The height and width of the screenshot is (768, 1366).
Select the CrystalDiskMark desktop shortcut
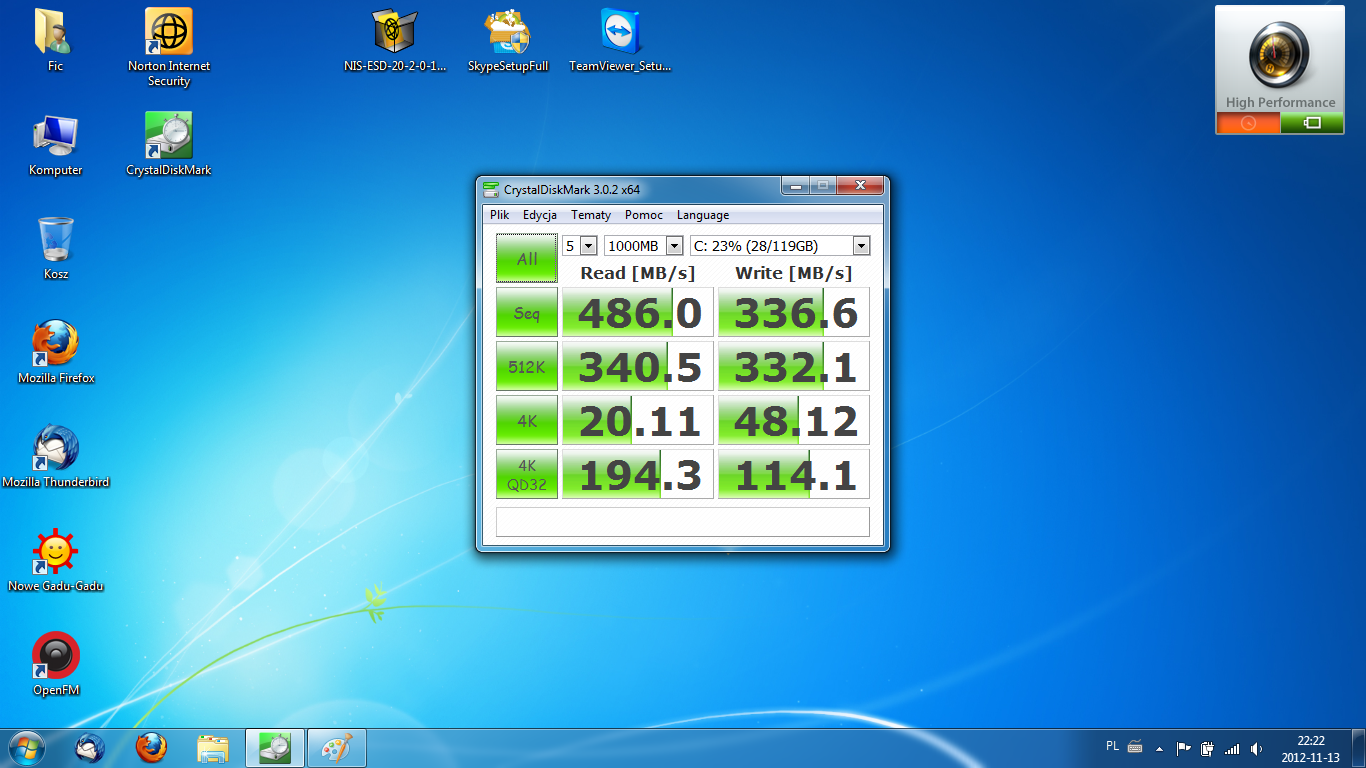tap(169, 144)
